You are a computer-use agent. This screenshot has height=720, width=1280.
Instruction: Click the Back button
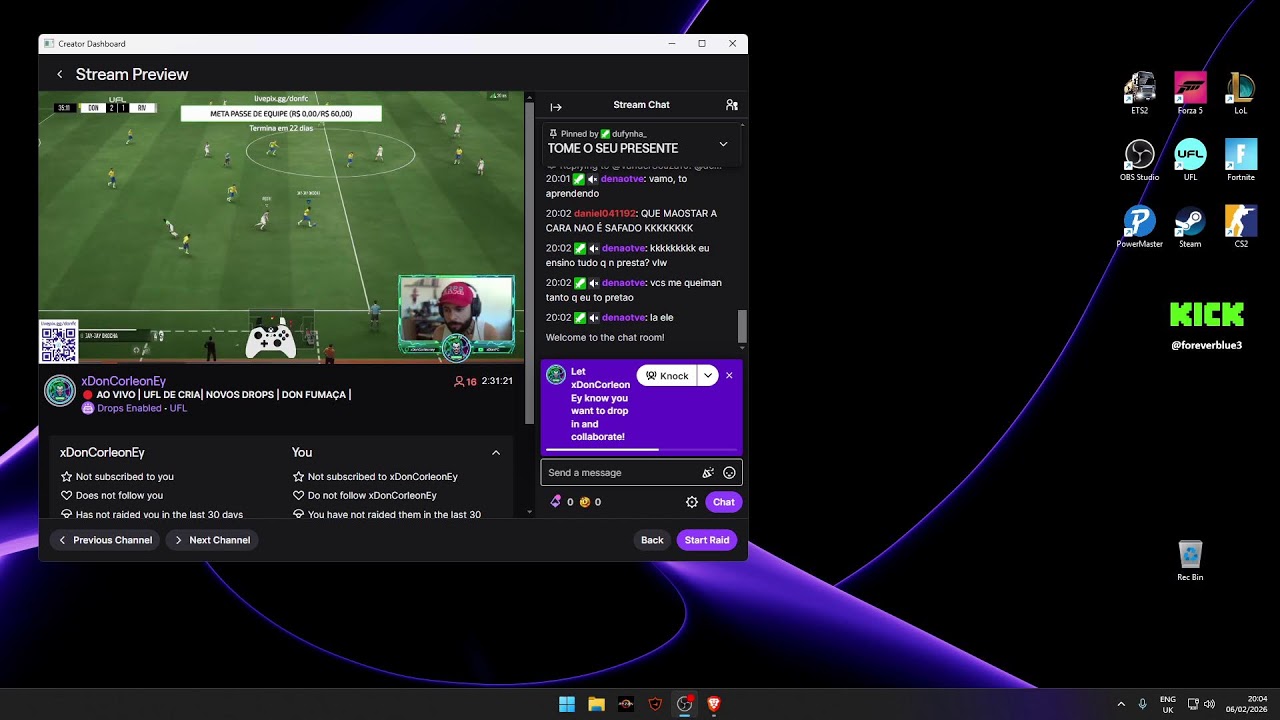point(652,540)
